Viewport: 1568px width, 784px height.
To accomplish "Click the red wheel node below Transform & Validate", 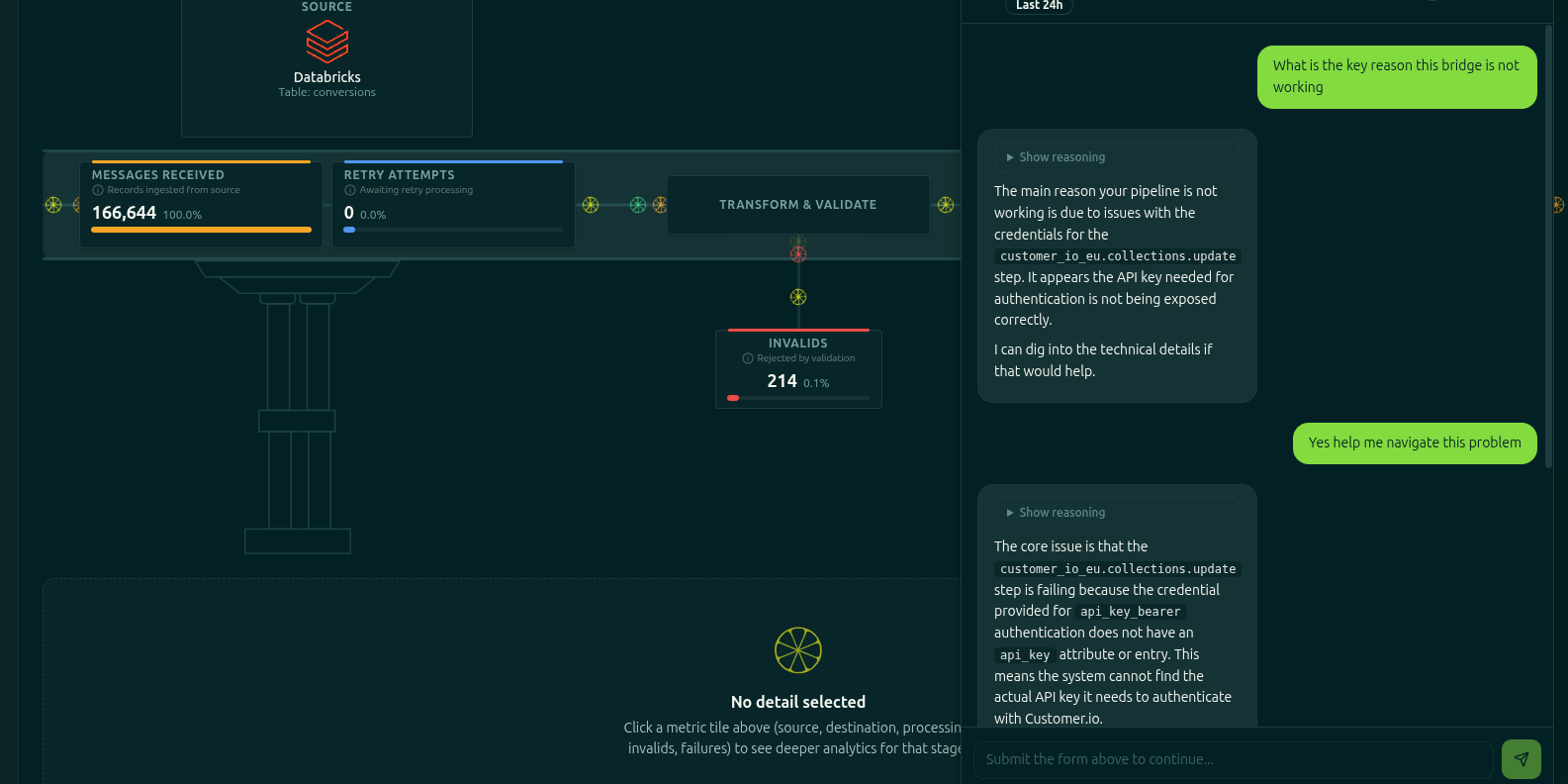I will (798, 254).
